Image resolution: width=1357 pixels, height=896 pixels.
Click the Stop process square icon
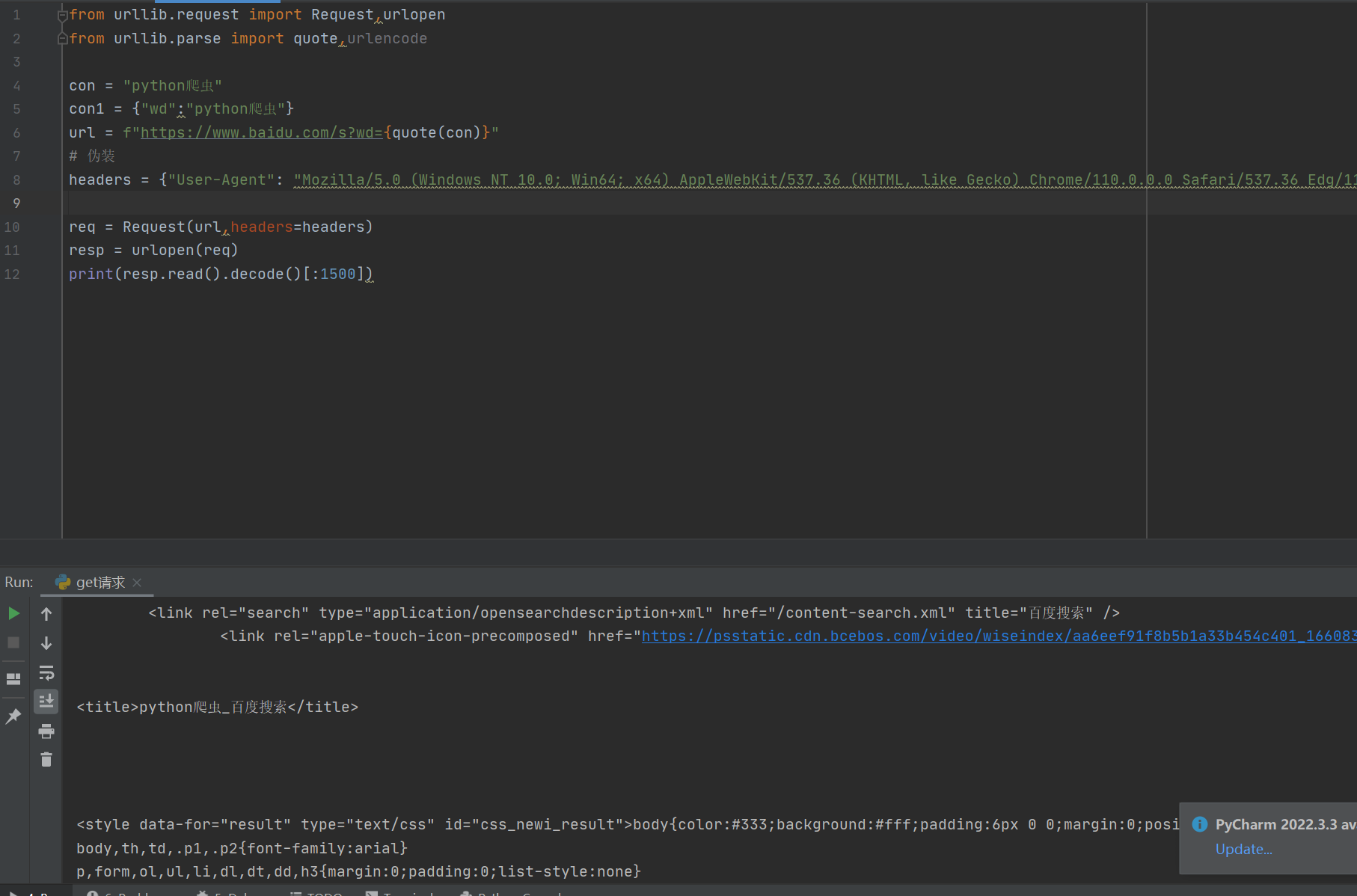(13, 642)
